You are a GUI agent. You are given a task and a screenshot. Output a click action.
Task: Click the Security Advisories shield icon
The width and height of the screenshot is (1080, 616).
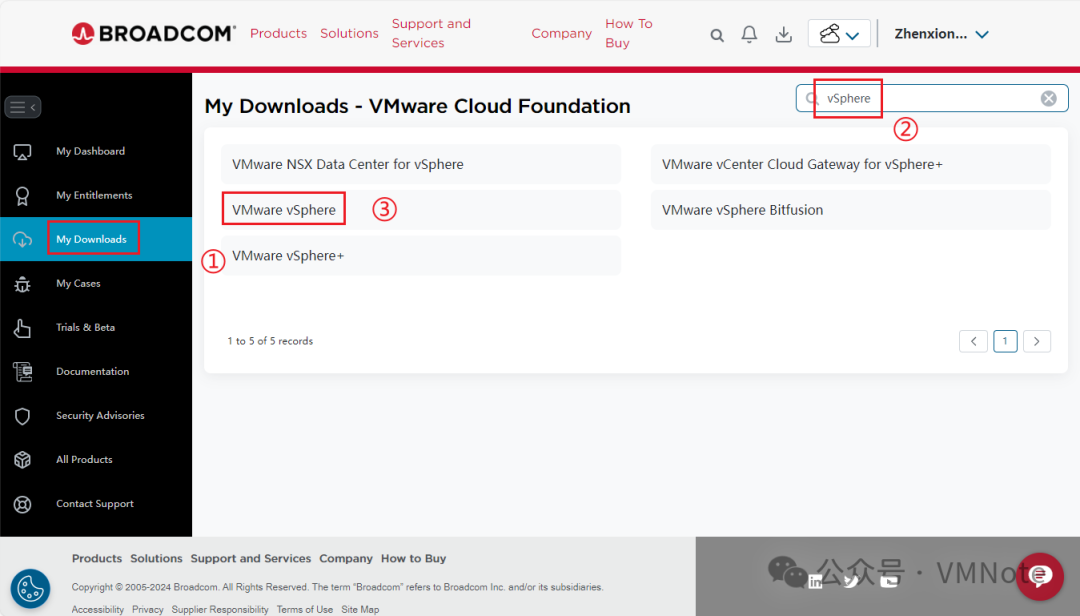pos(22,416)
